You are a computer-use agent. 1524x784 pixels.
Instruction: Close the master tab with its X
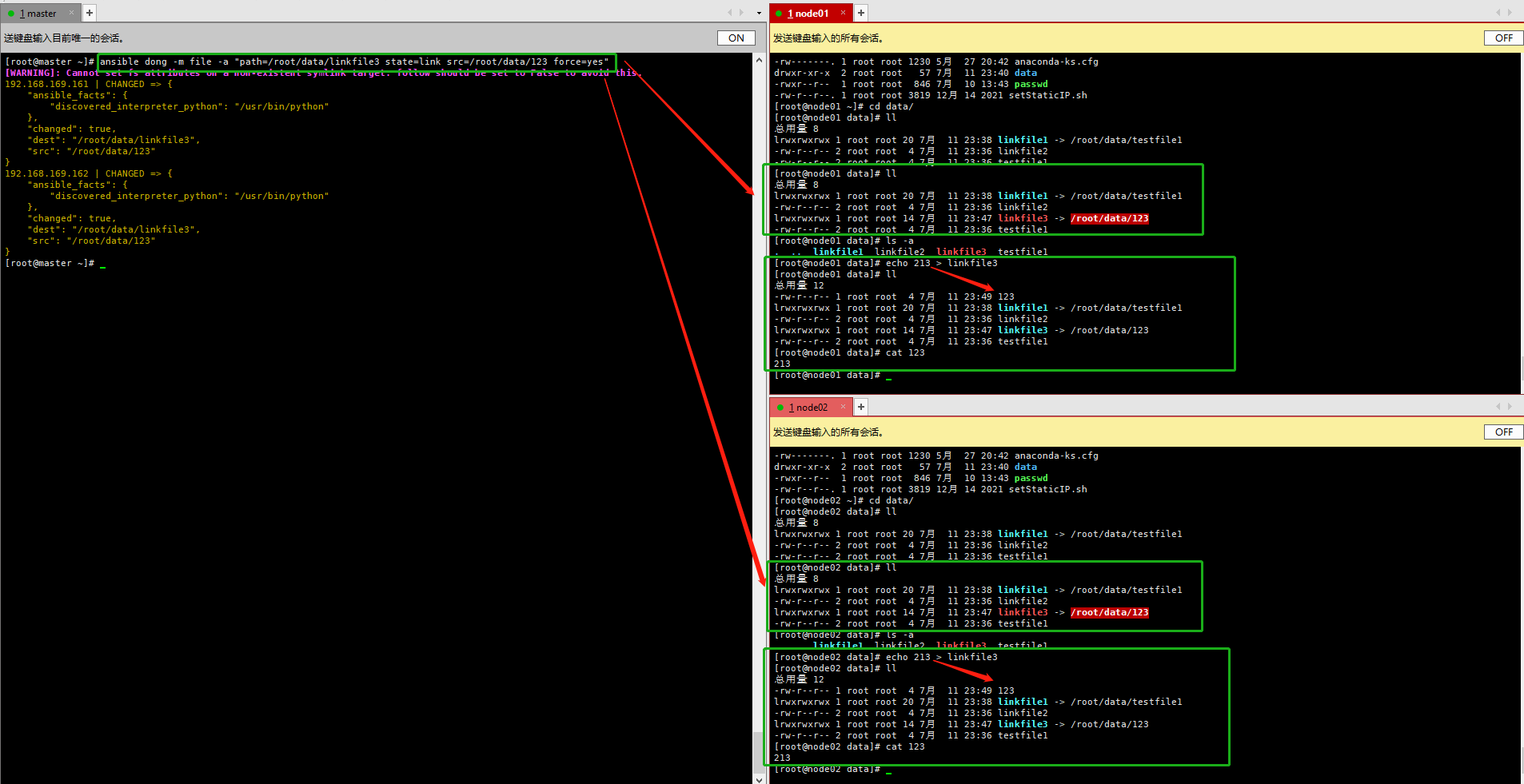tap(71, 13)
